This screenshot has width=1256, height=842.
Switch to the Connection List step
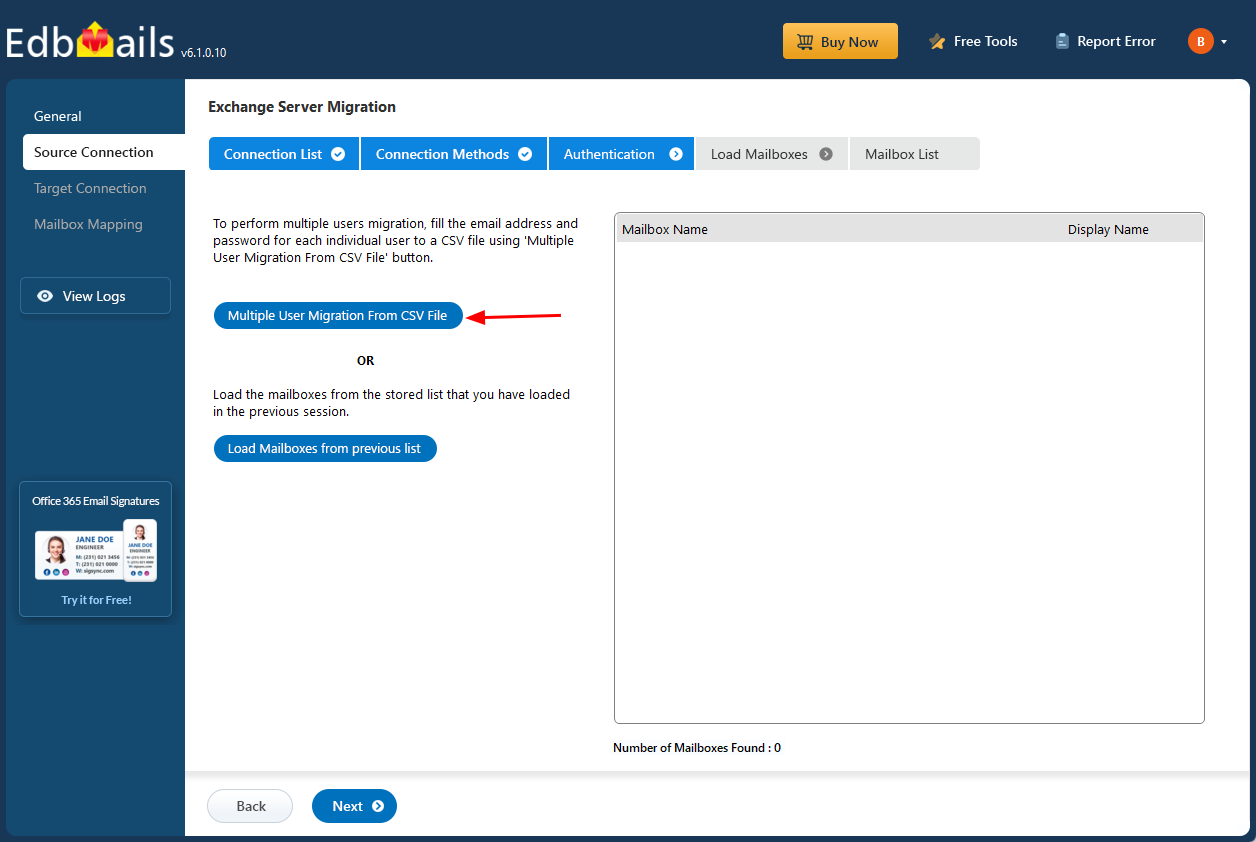point(284,154)
